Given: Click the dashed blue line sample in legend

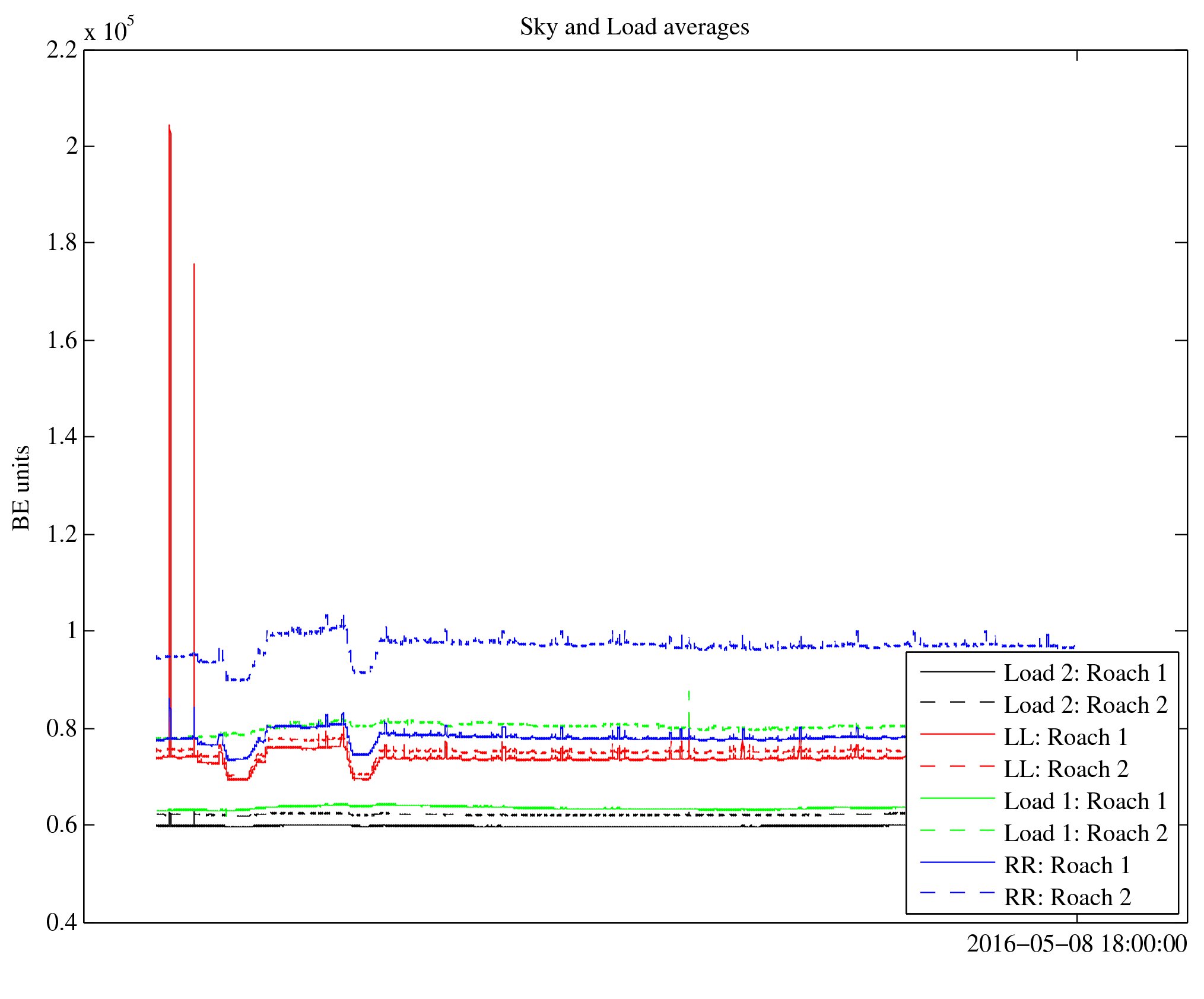Looking at the screenshot, I should (x=957, y=893).
